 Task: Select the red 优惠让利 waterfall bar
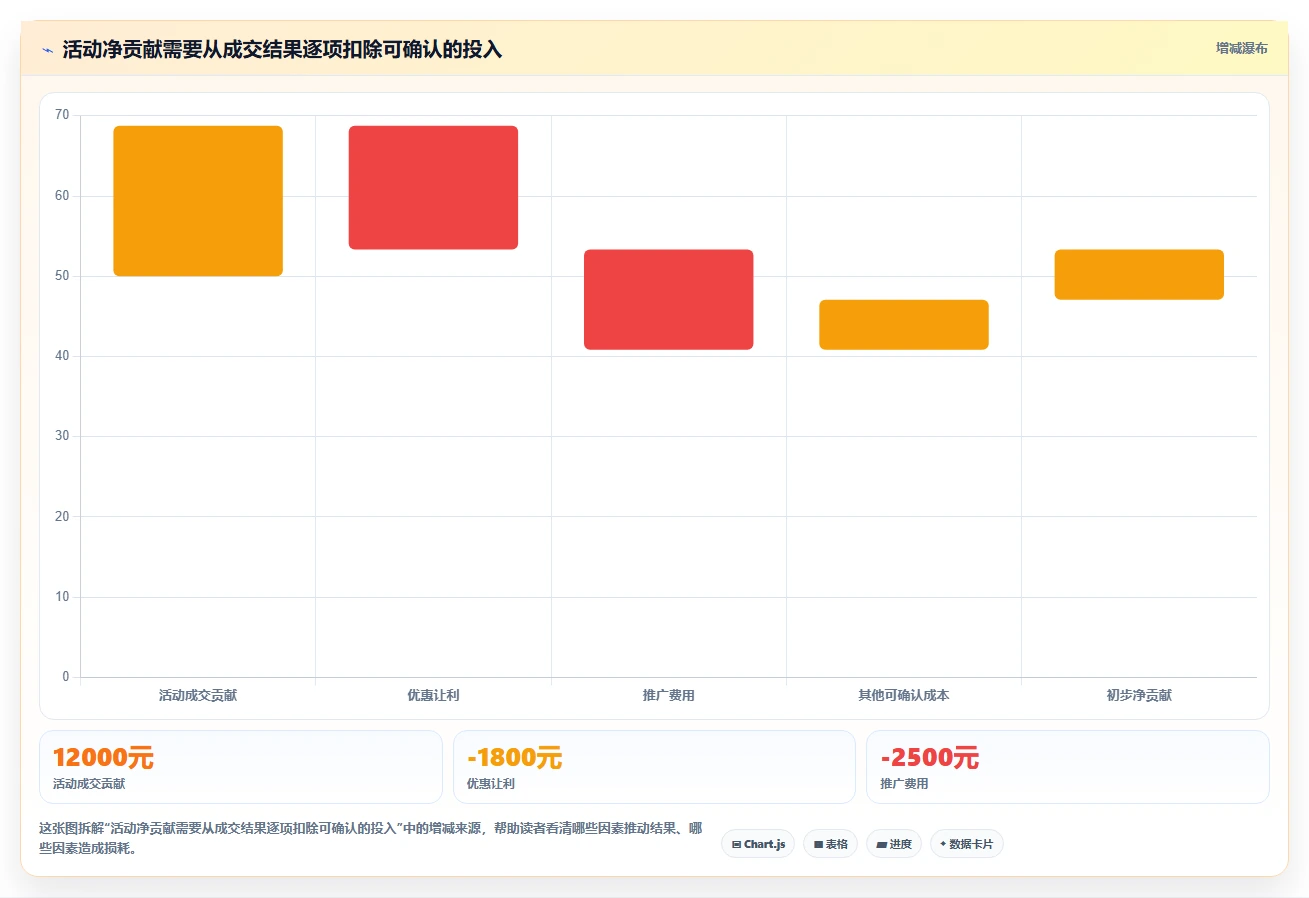[433, 188]
